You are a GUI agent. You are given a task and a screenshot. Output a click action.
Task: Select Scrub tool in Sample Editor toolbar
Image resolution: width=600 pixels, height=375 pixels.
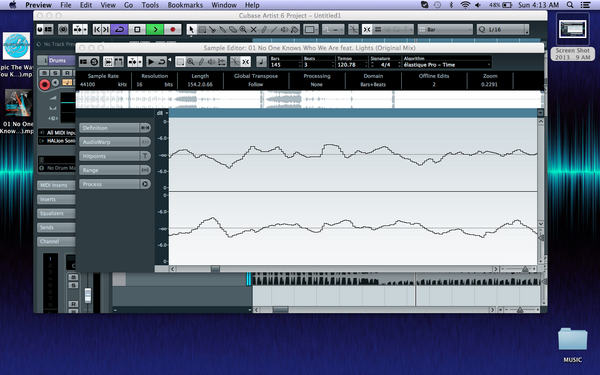(222, 62)
